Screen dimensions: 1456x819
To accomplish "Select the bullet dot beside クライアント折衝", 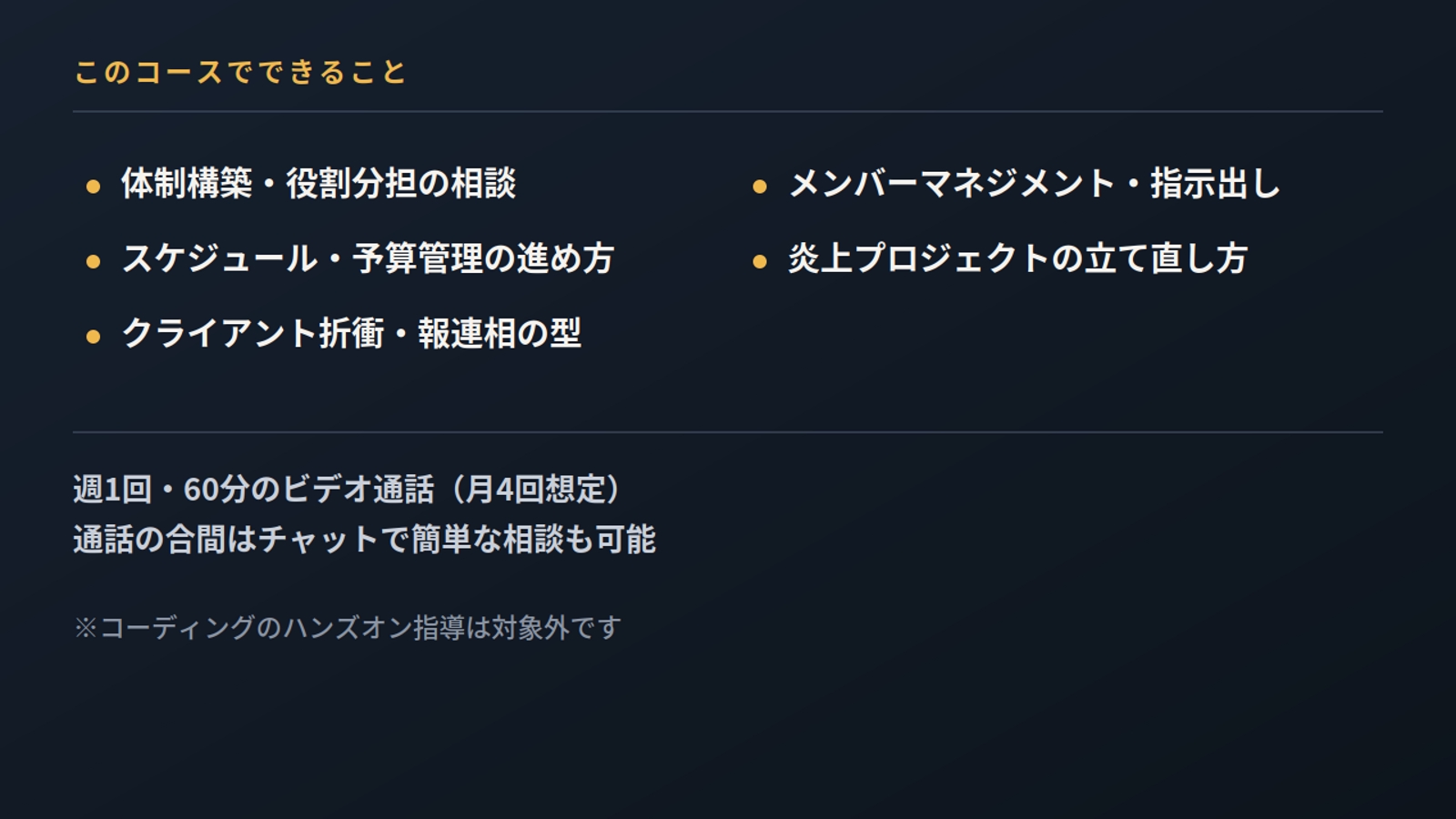I will 93,336.
